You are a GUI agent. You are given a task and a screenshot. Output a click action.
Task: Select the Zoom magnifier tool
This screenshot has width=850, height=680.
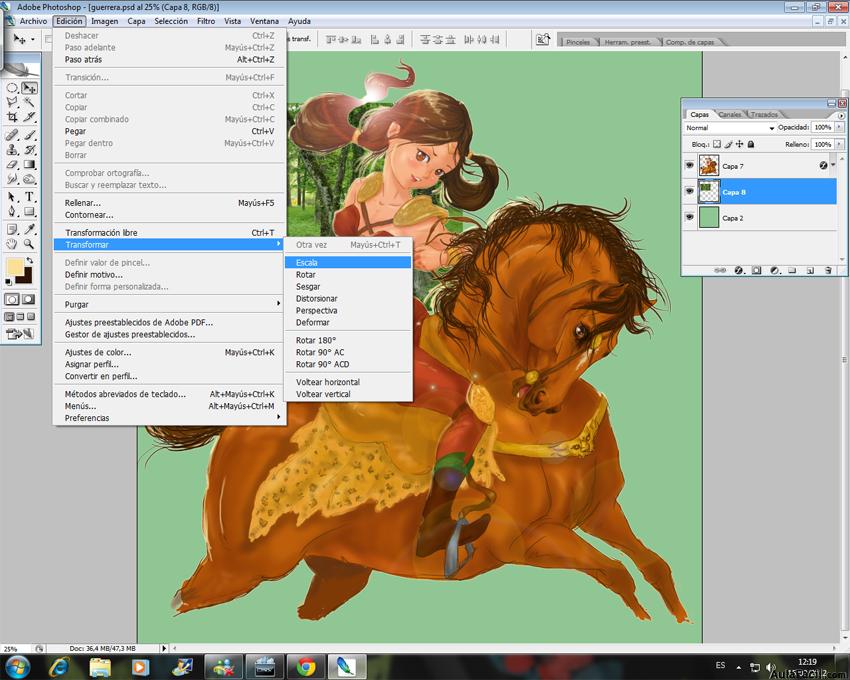click(x=29, y=244)
